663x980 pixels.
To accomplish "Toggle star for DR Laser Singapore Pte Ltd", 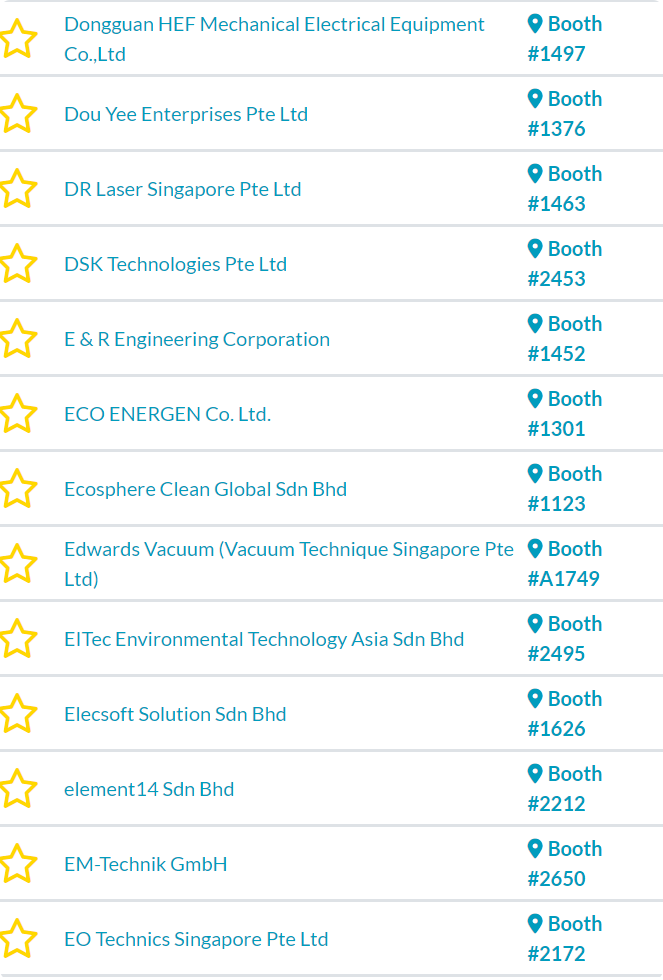I will coord(18,189).
